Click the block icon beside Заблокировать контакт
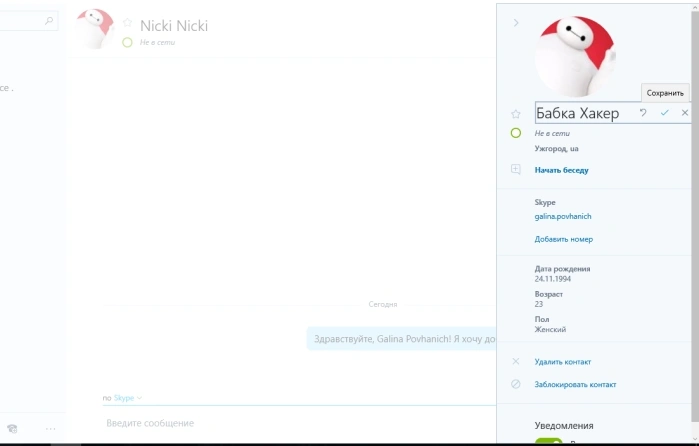Screen dimensions: 699x446 (x=515, y=384)
